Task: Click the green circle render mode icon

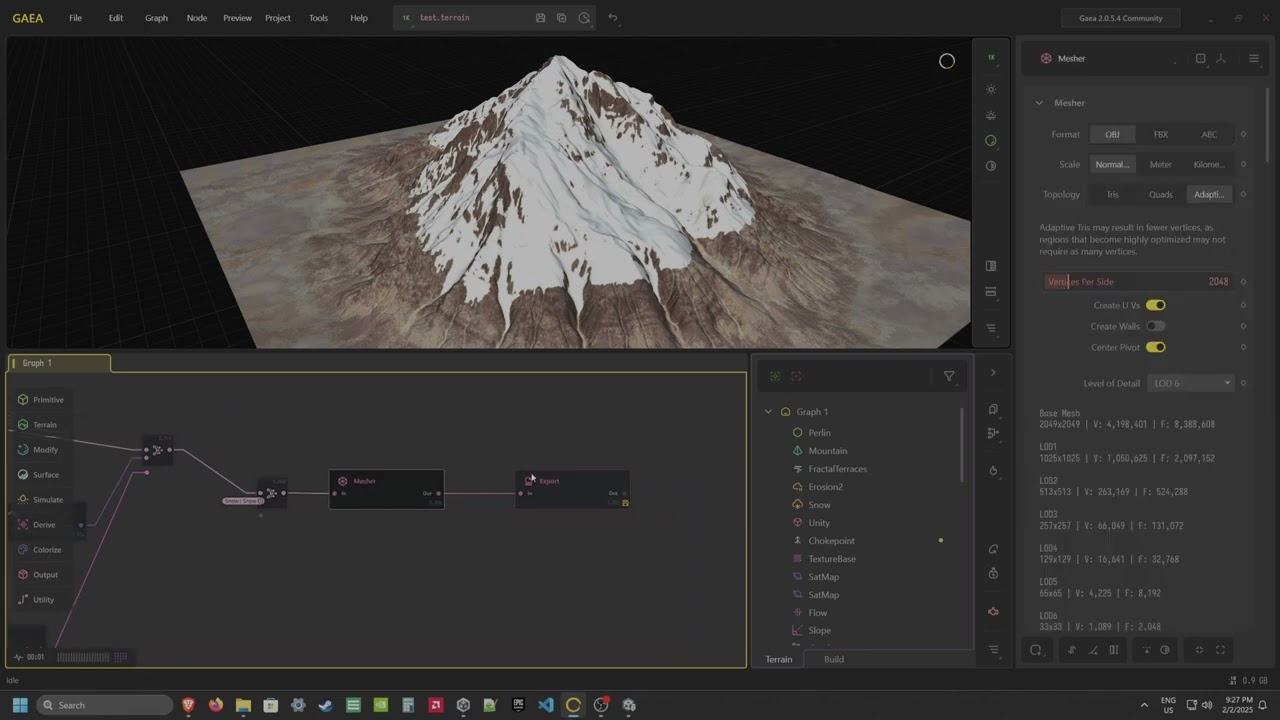Action: pyautogui.click(x=991, y=141)
